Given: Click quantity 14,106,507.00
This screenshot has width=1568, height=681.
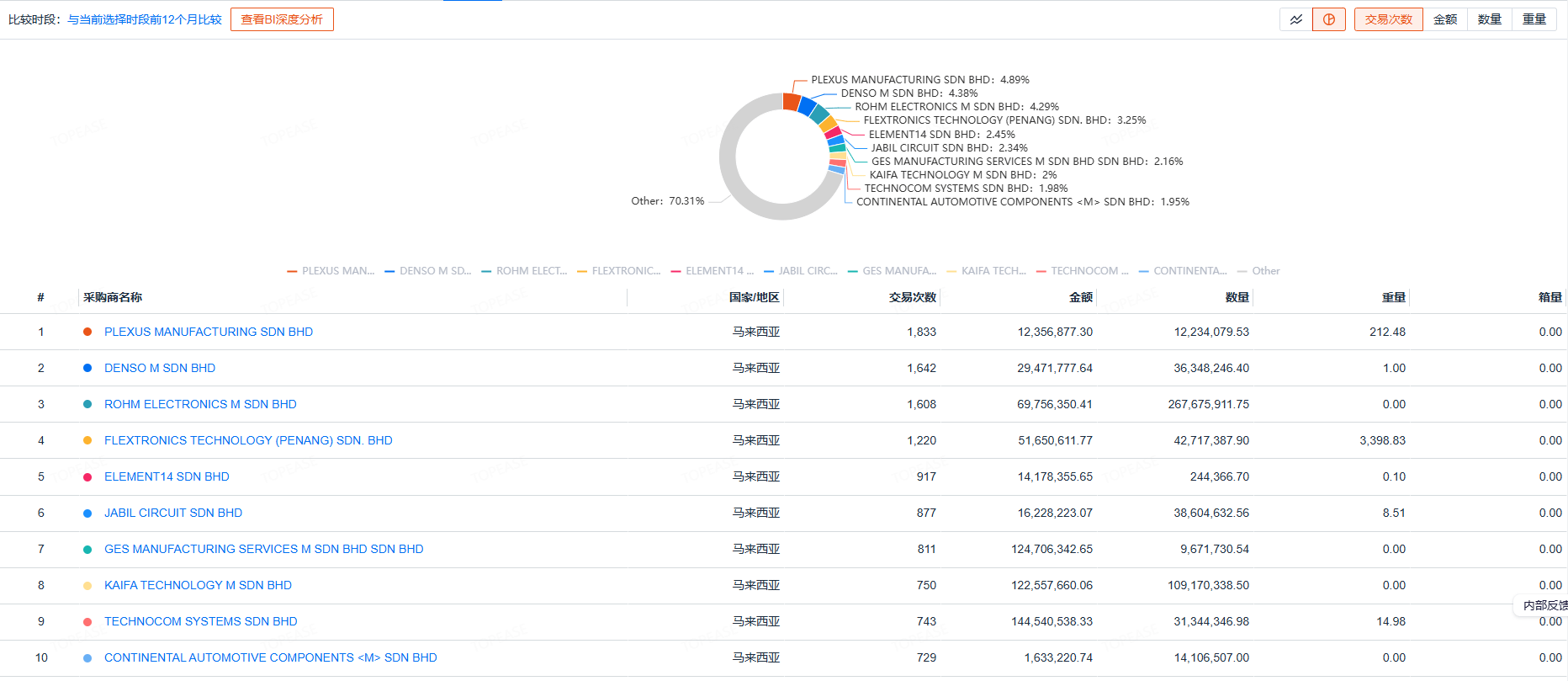Looking at the screenshot, I should coord(1211,657).
